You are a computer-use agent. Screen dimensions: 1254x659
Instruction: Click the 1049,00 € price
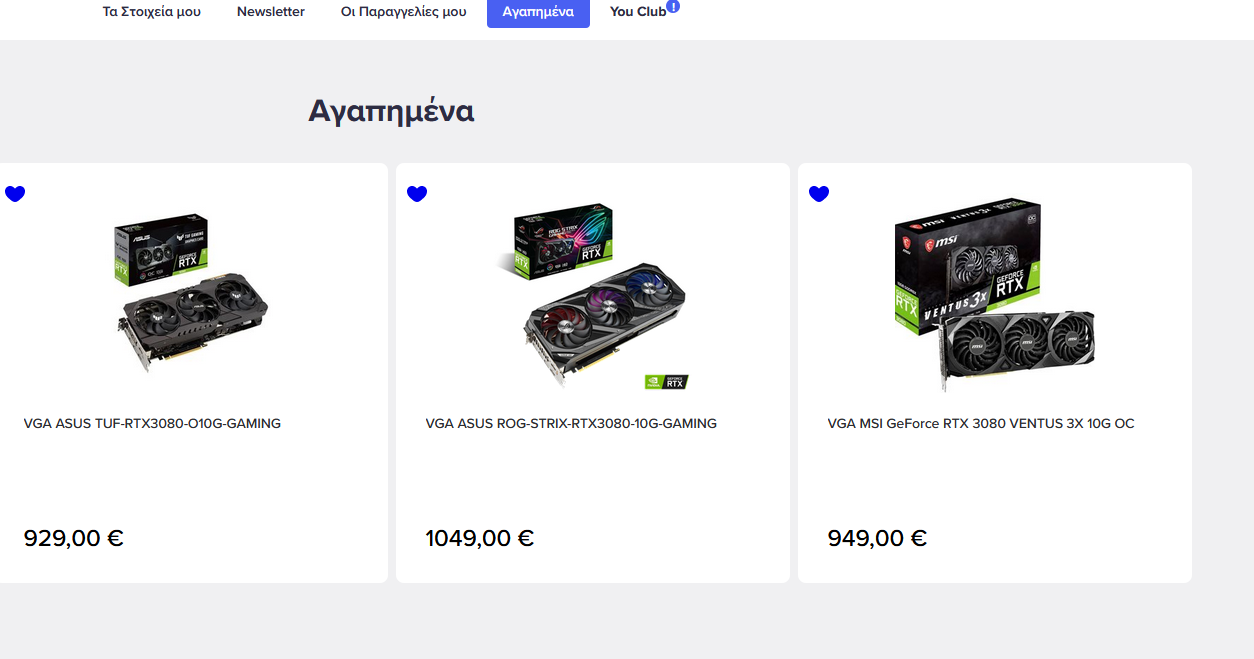click(x=480, y=538)
